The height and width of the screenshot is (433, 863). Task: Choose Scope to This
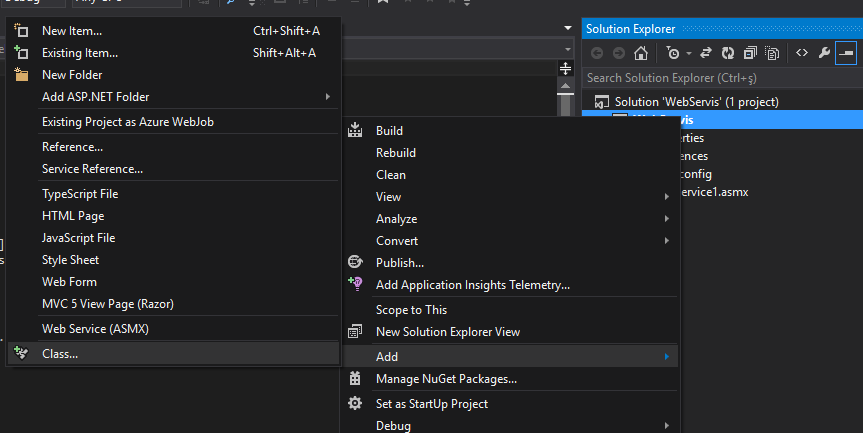pos(510,310)
